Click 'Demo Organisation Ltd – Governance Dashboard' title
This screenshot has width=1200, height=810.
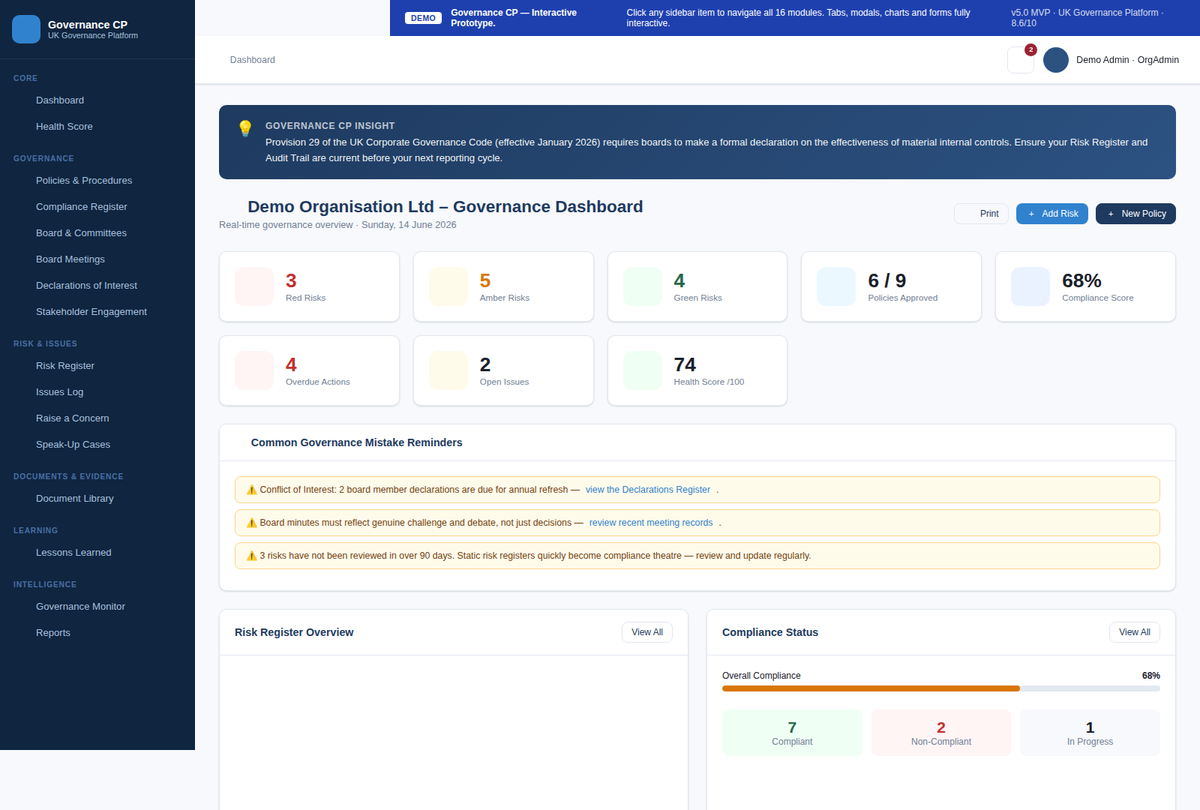click(x=445, y=207)
